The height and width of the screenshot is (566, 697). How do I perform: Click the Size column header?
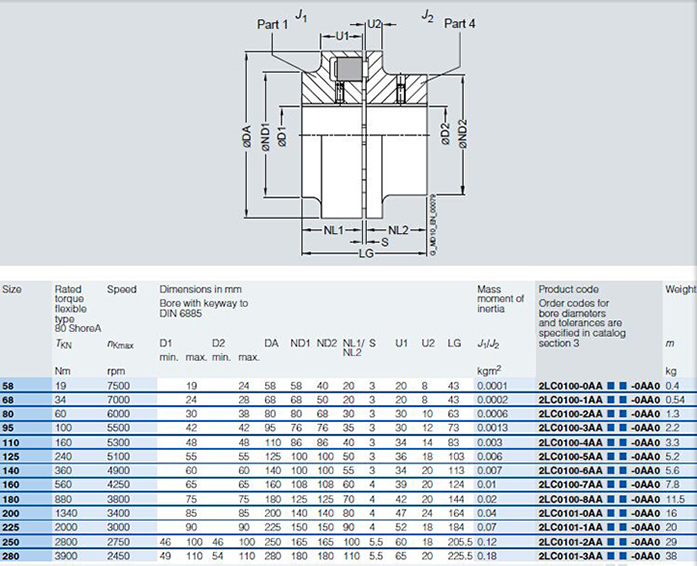click(x=12, y=290)
